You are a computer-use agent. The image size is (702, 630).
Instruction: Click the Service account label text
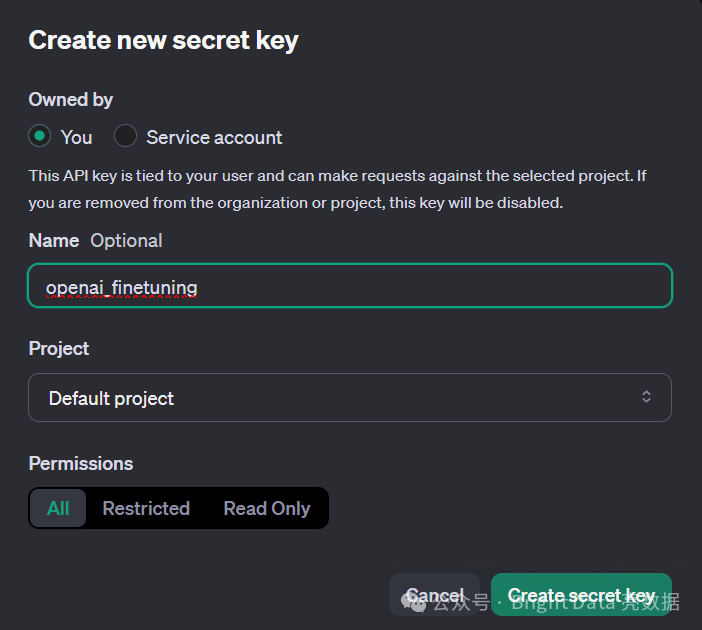[x=214, y=137]
